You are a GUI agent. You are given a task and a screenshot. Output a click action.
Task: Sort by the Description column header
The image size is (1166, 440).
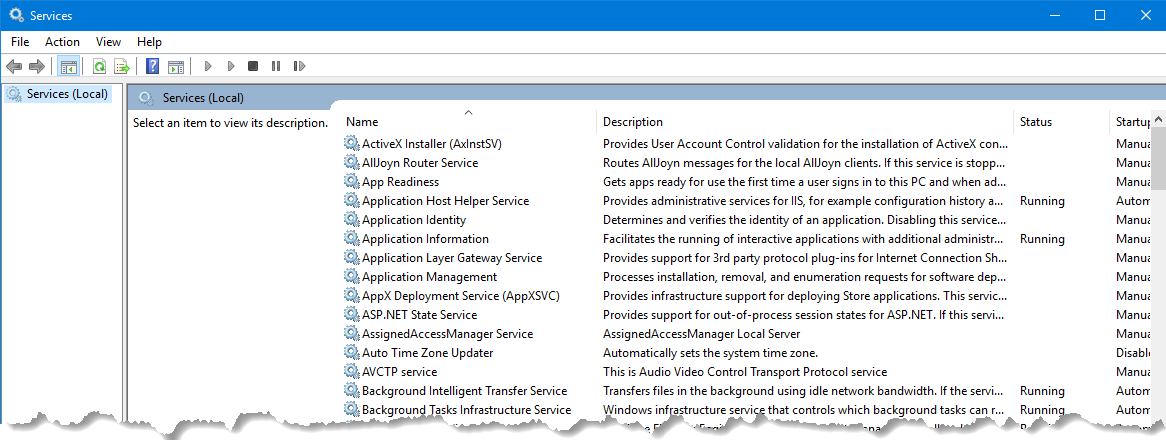(x=805, y=121)
